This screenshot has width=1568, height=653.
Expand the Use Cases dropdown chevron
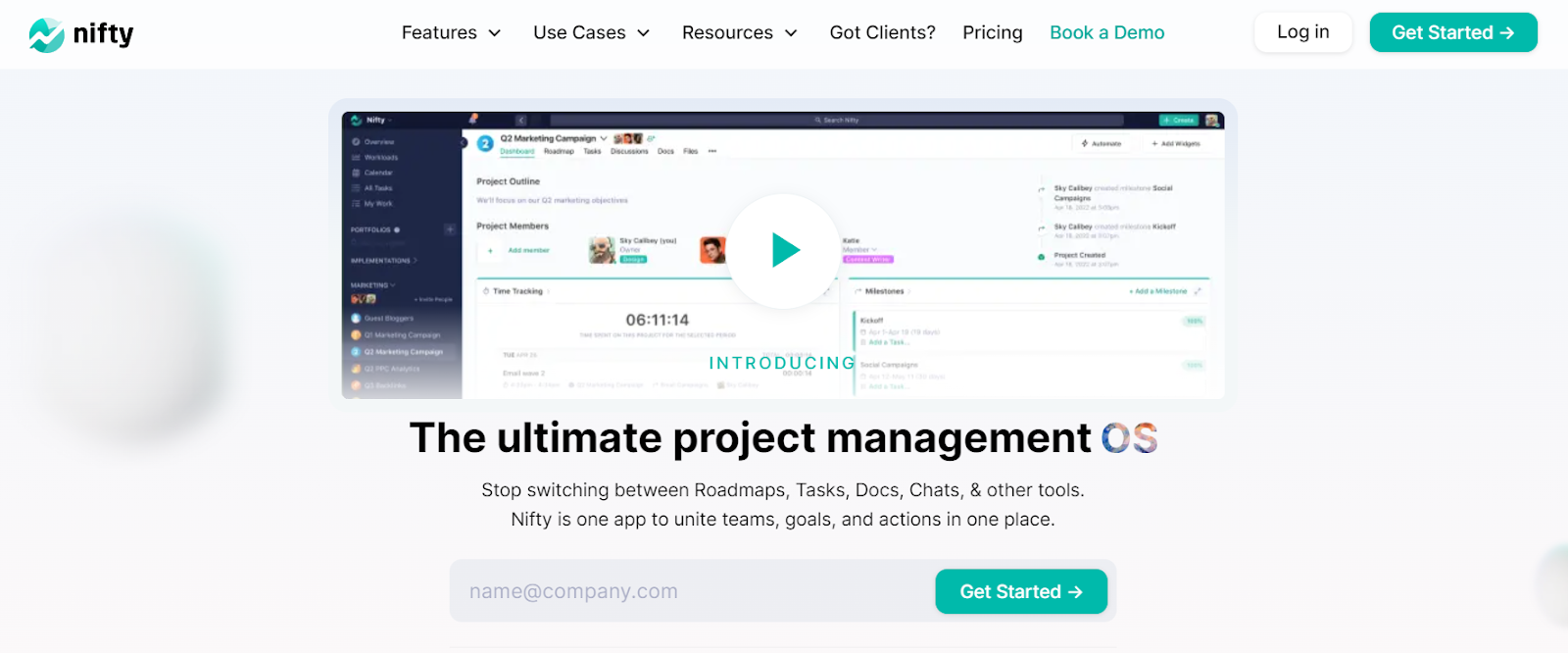click(x=644, y=33)
